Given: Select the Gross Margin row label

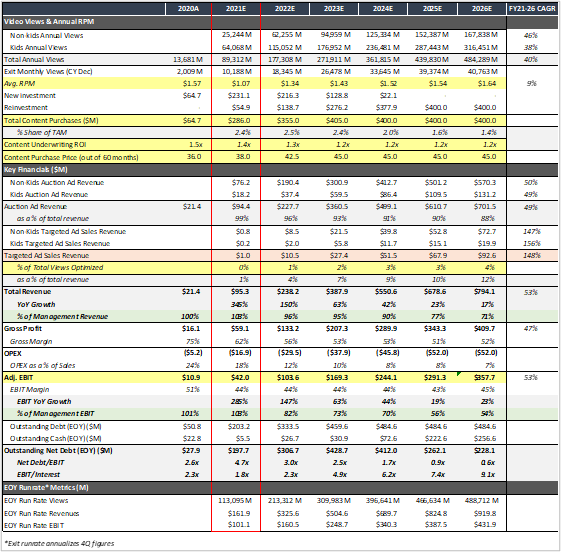Looking at the screenshot, I should click(x=31, y=341).
